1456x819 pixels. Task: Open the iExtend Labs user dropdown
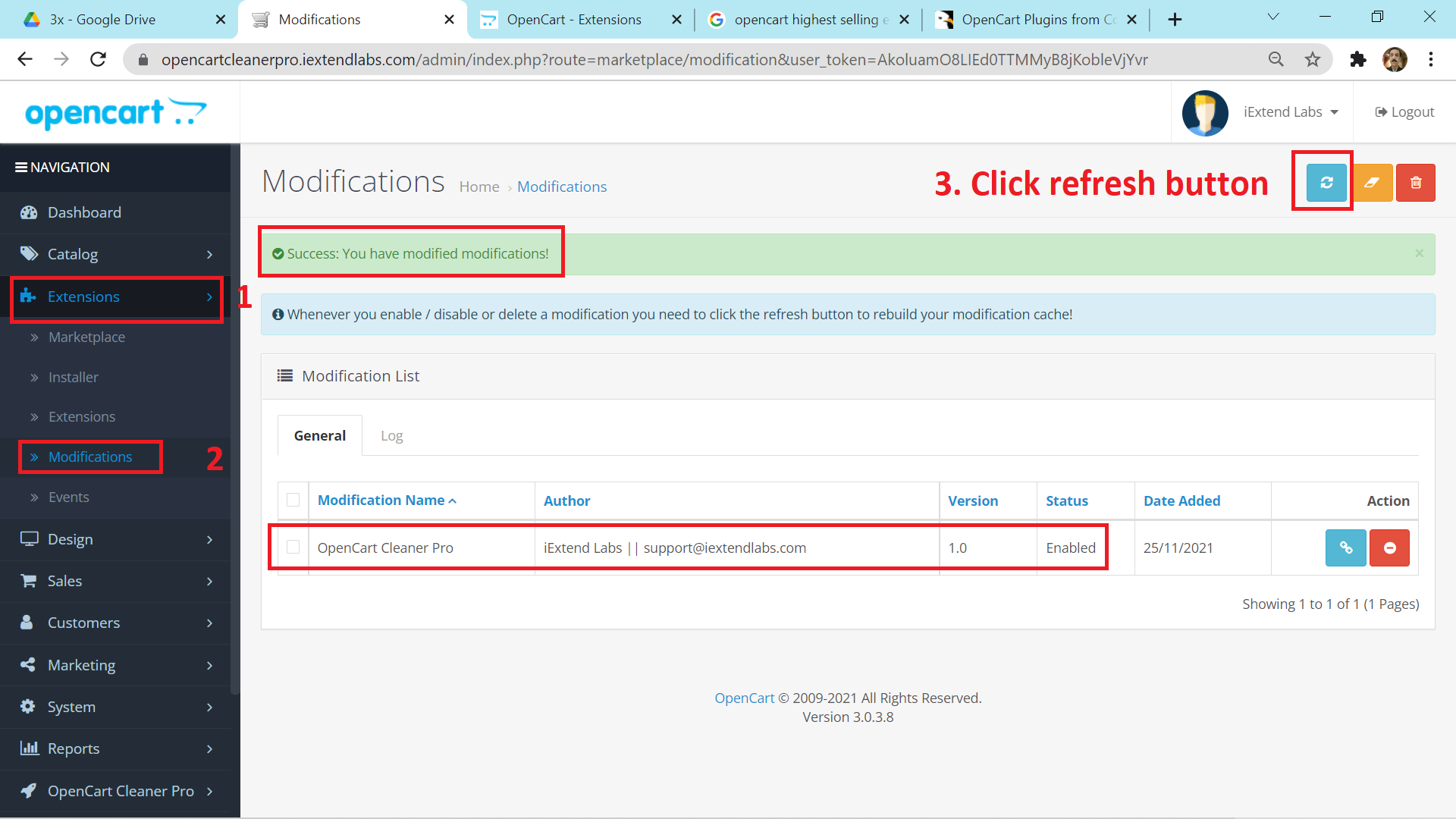coord(1290,112)
